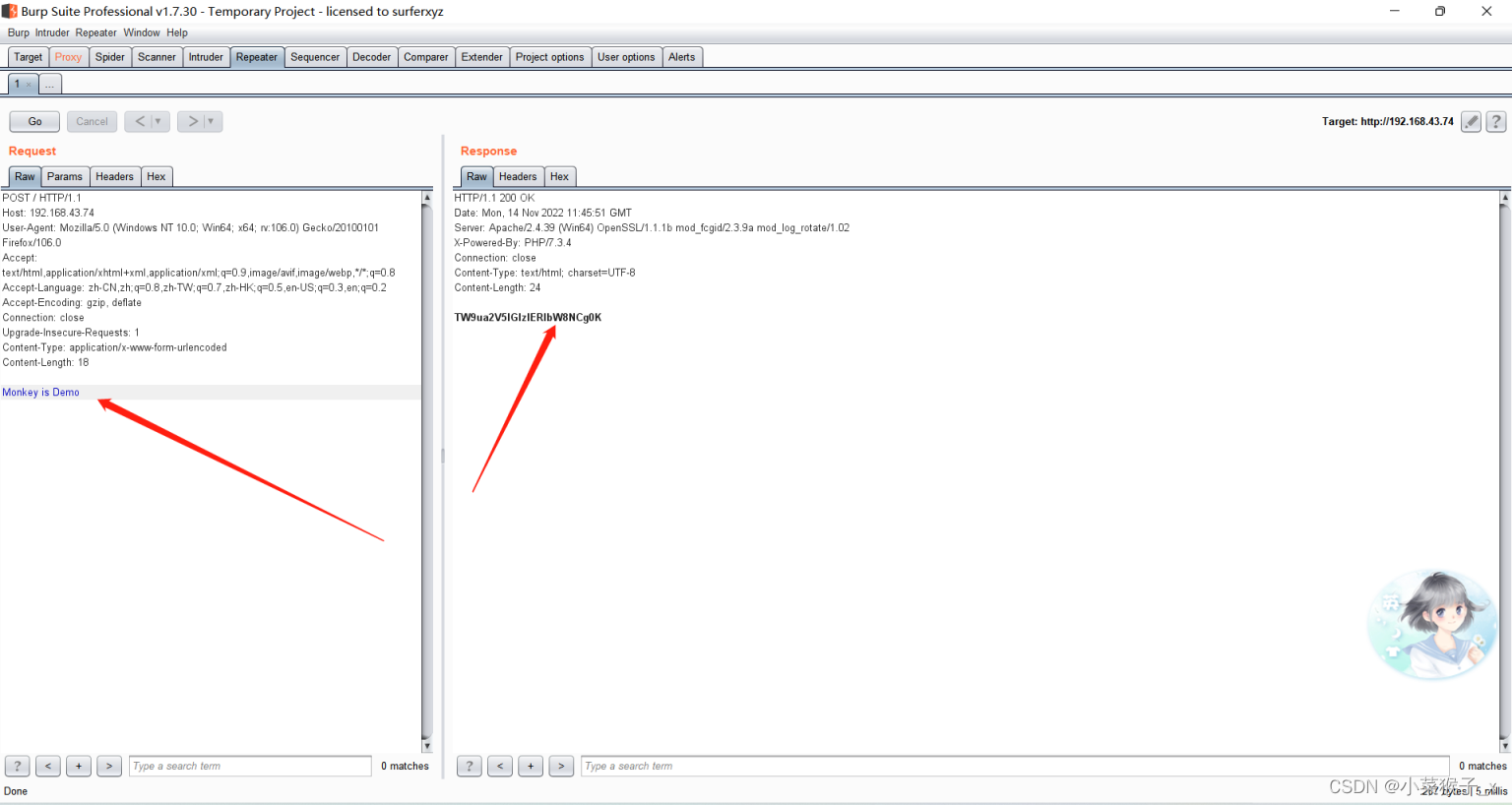Open the Repeater help question-mark icon
The width and height of the screenshot is (1512, 805).
(1495, 122)
